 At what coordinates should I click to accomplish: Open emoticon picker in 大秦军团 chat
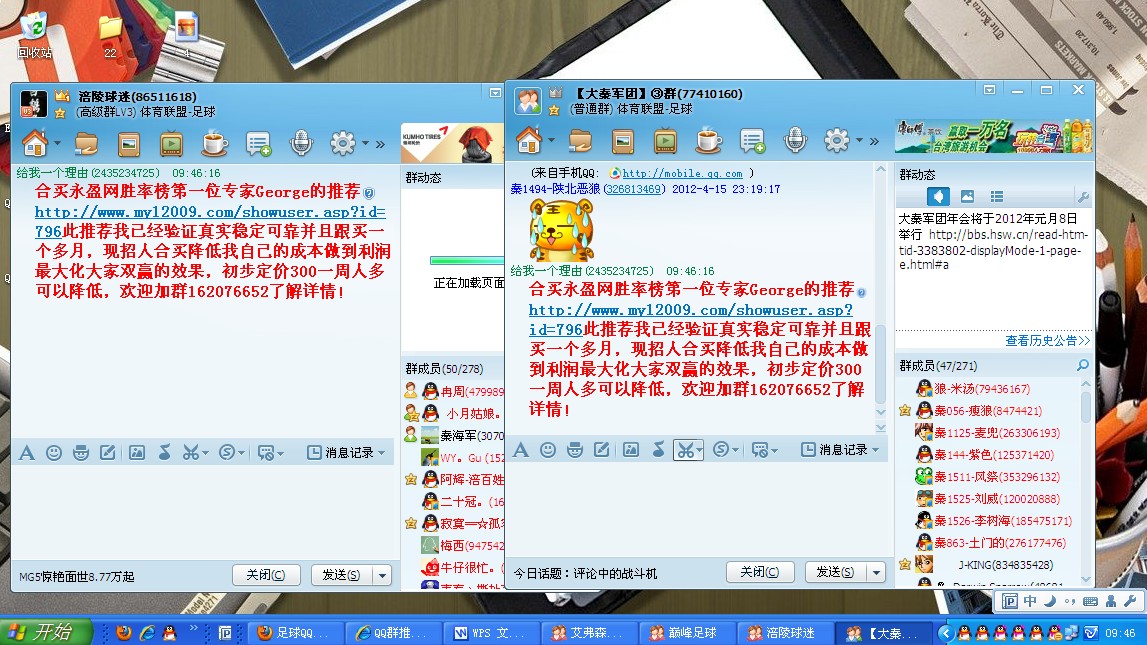[548, 450]
